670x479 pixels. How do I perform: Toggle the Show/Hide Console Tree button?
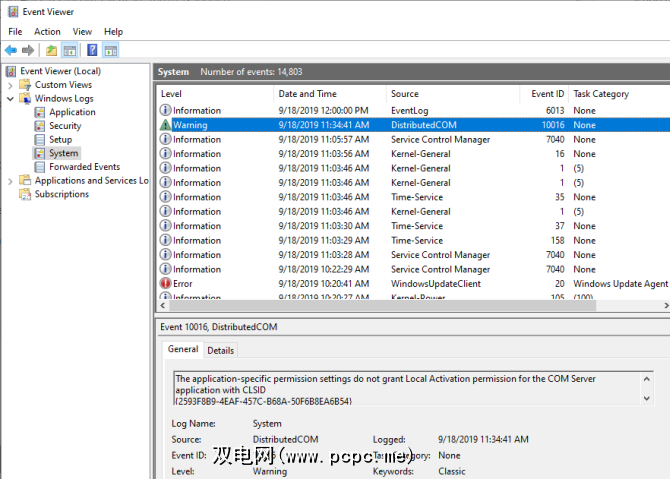pos(70,50)
